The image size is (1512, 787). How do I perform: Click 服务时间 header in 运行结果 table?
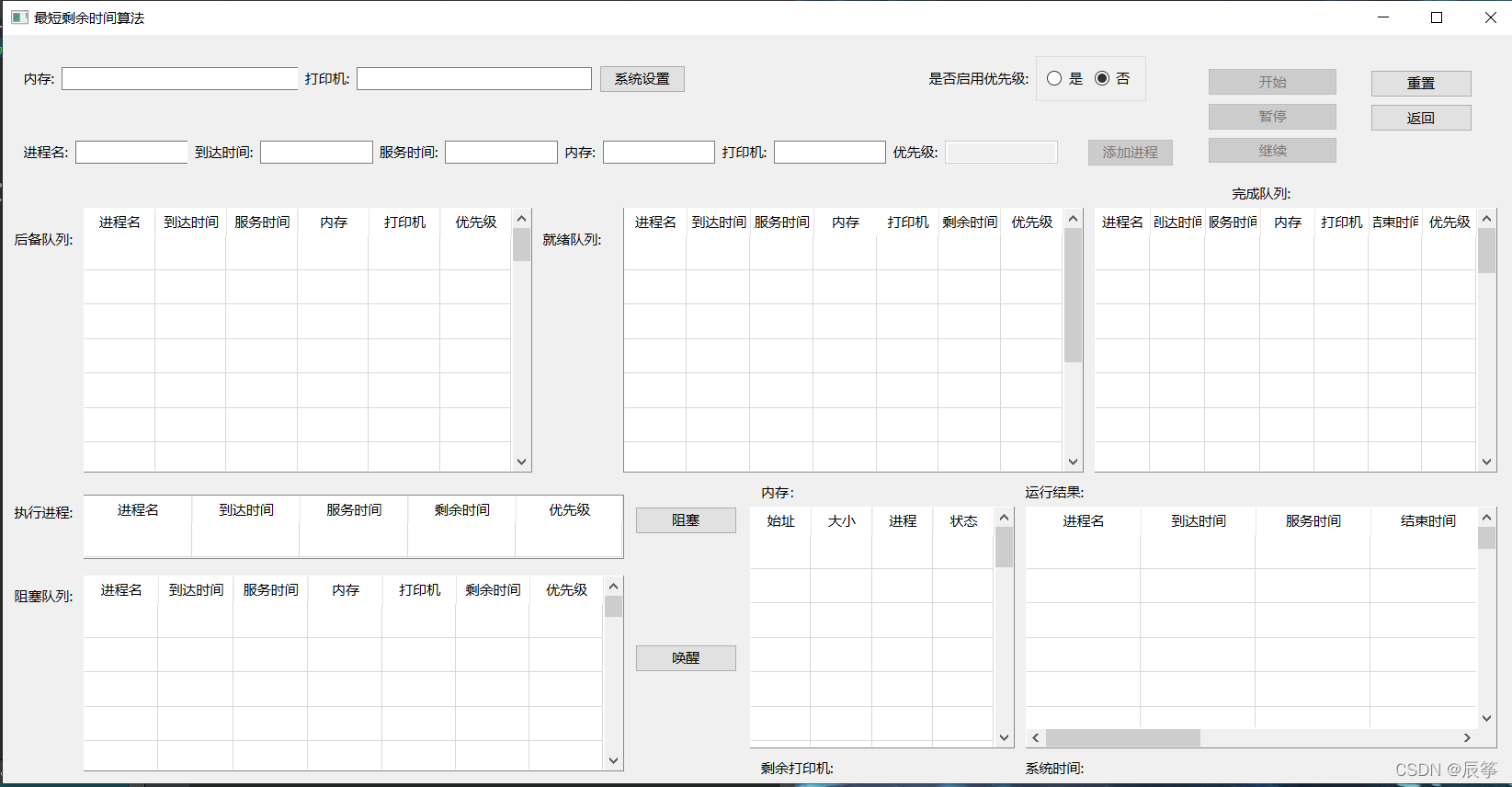1313,521
